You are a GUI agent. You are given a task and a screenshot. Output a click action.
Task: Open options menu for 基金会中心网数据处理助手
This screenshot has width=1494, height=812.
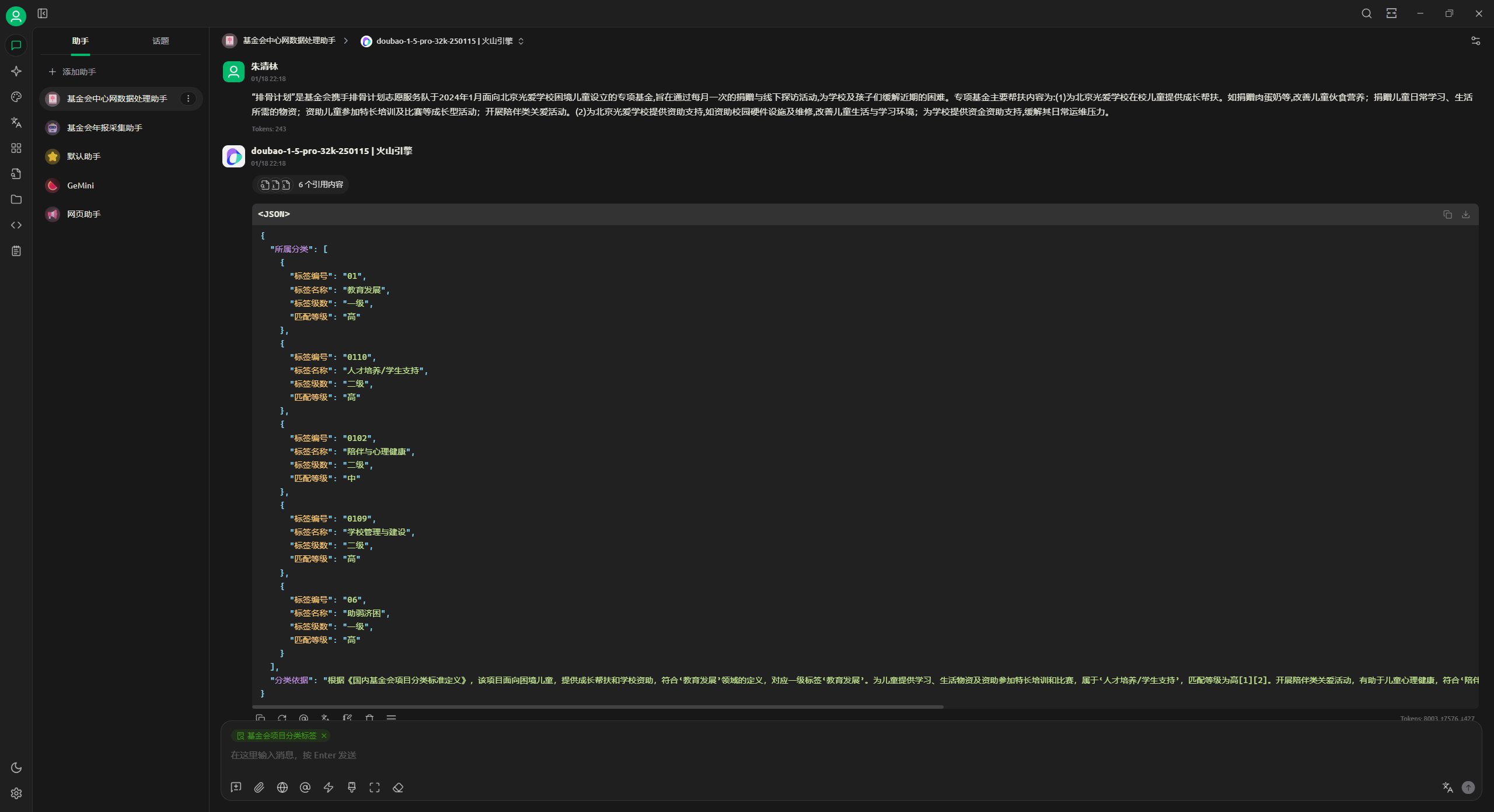pyautogui.click(x=188, y=99)
